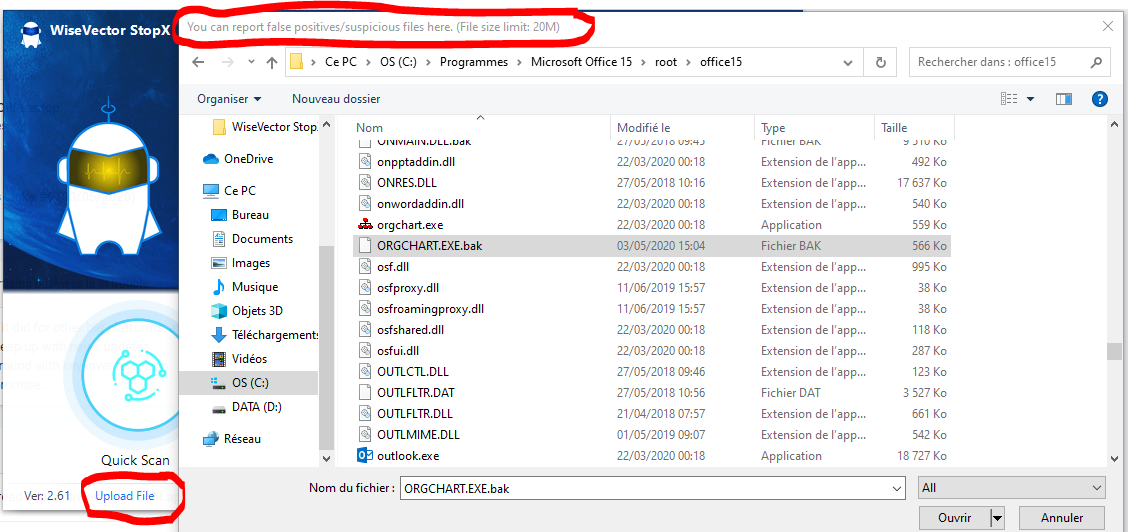The height and width of the screenshot is (532, 1128).
Task: Open Objets 3D in sidebar
Action: (x=247, y=311)
